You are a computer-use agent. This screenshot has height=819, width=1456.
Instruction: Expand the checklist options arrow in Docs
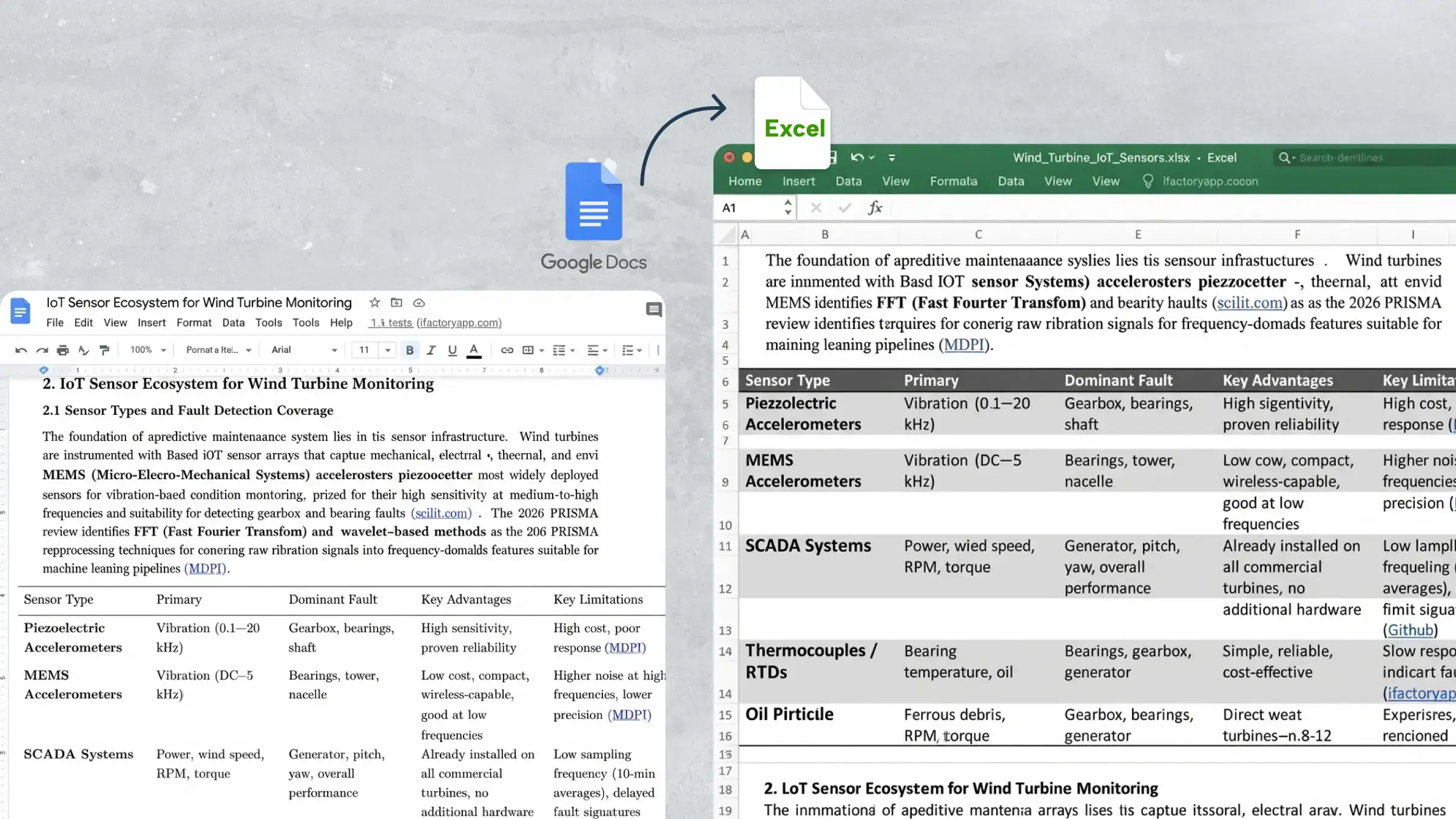pyautogui.click(x=573, y=350)
